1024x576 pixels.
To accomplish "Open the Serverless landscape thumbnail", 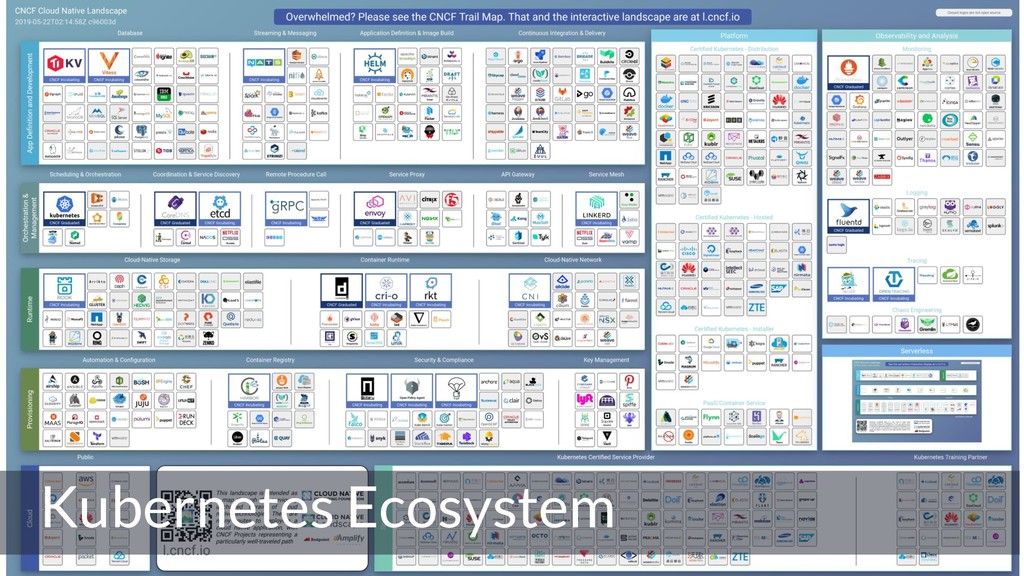I will coord(916,400).
